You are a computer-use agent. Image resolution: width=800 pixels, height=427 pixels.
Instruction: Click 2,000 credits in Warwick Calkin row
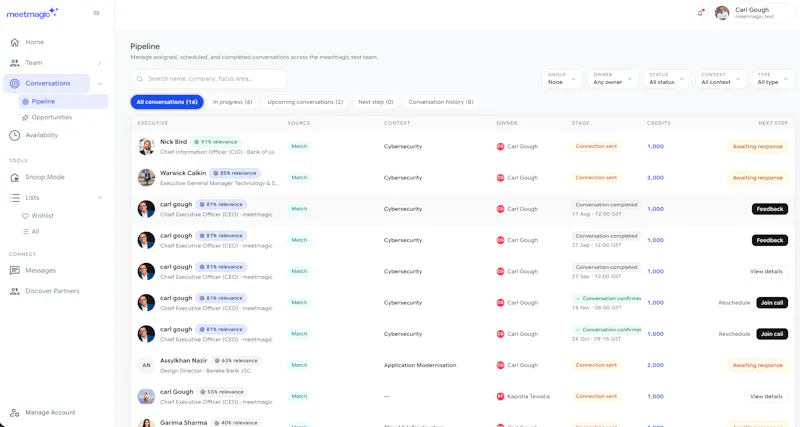[656, 178]
